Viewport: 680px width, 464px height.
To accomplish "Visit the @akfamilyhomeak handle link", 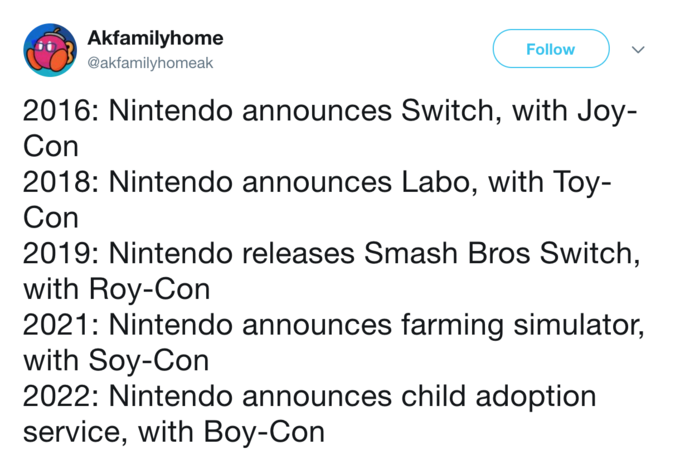I will pos(150,63).
